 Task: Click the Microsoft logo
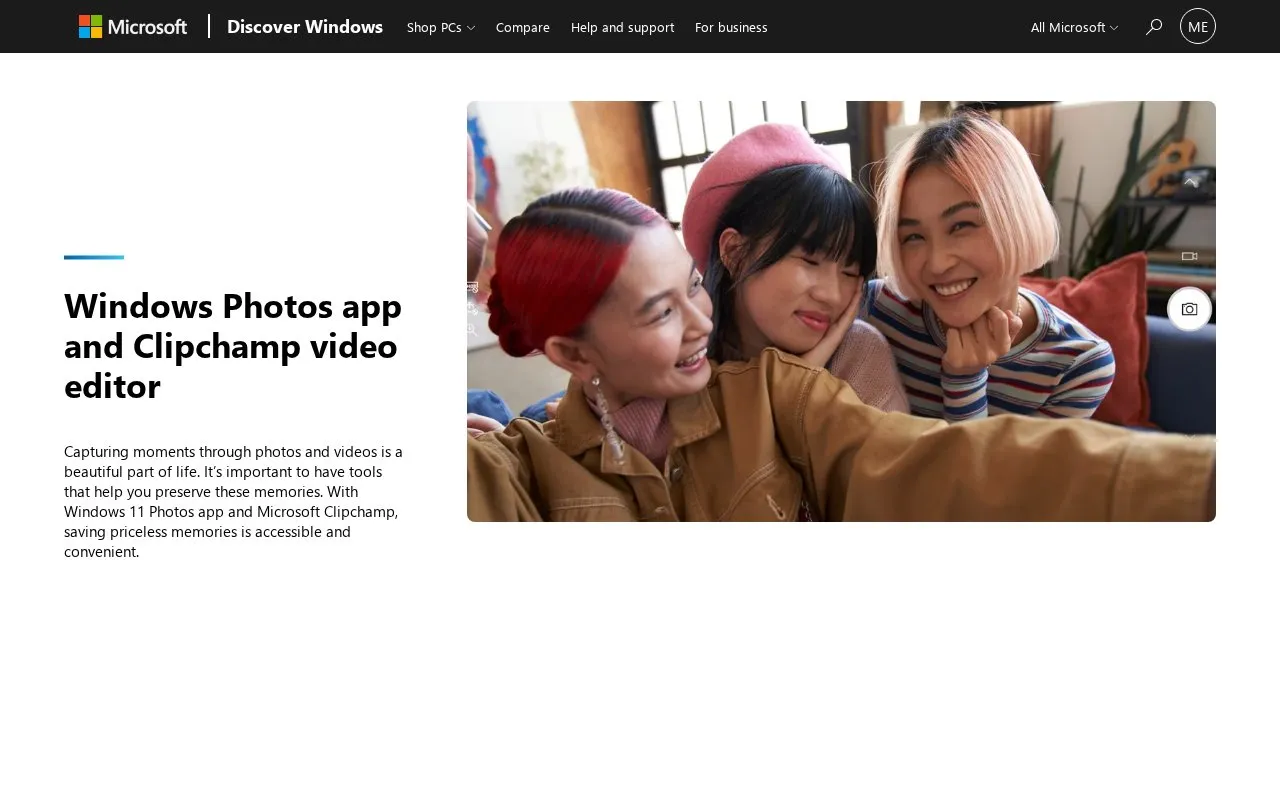[133, 27]
